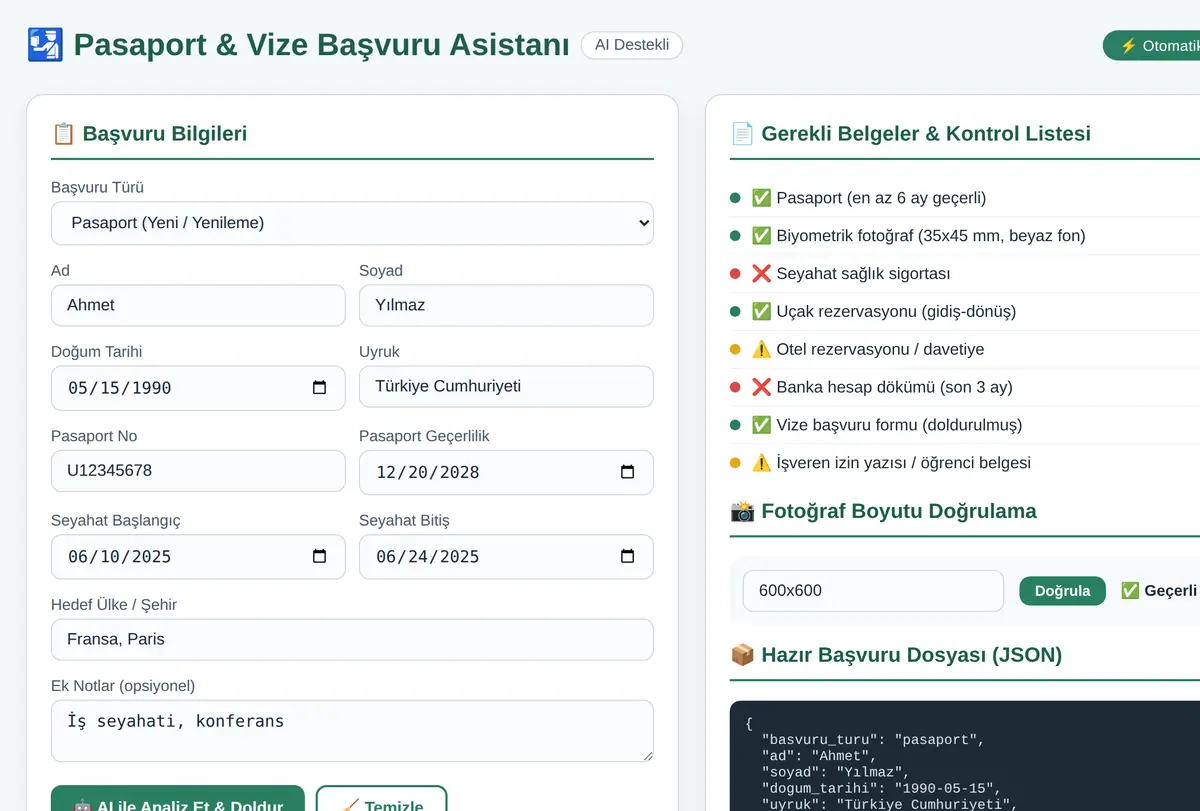Click the text 'İşveren izin yazısı / öğrenci belgesi'
The height and width of the screenshot is (811, 1200).
point(903,463)
